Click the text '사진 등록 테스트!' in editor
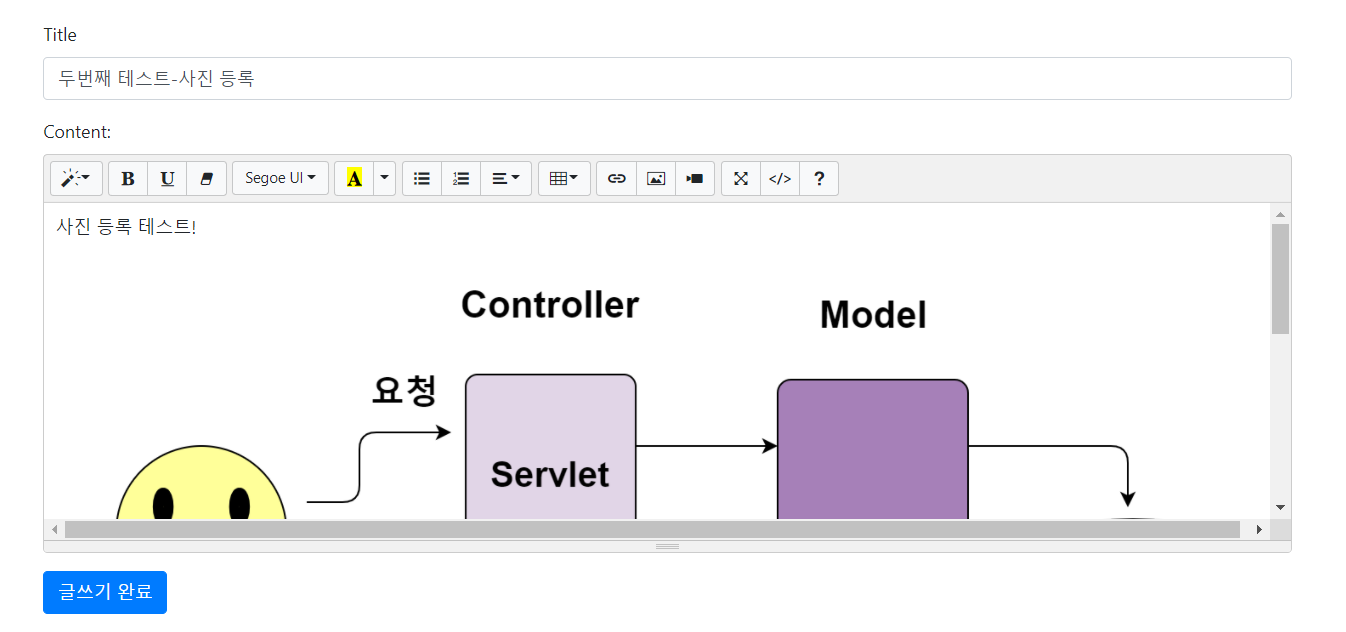 tap(126, 227)
